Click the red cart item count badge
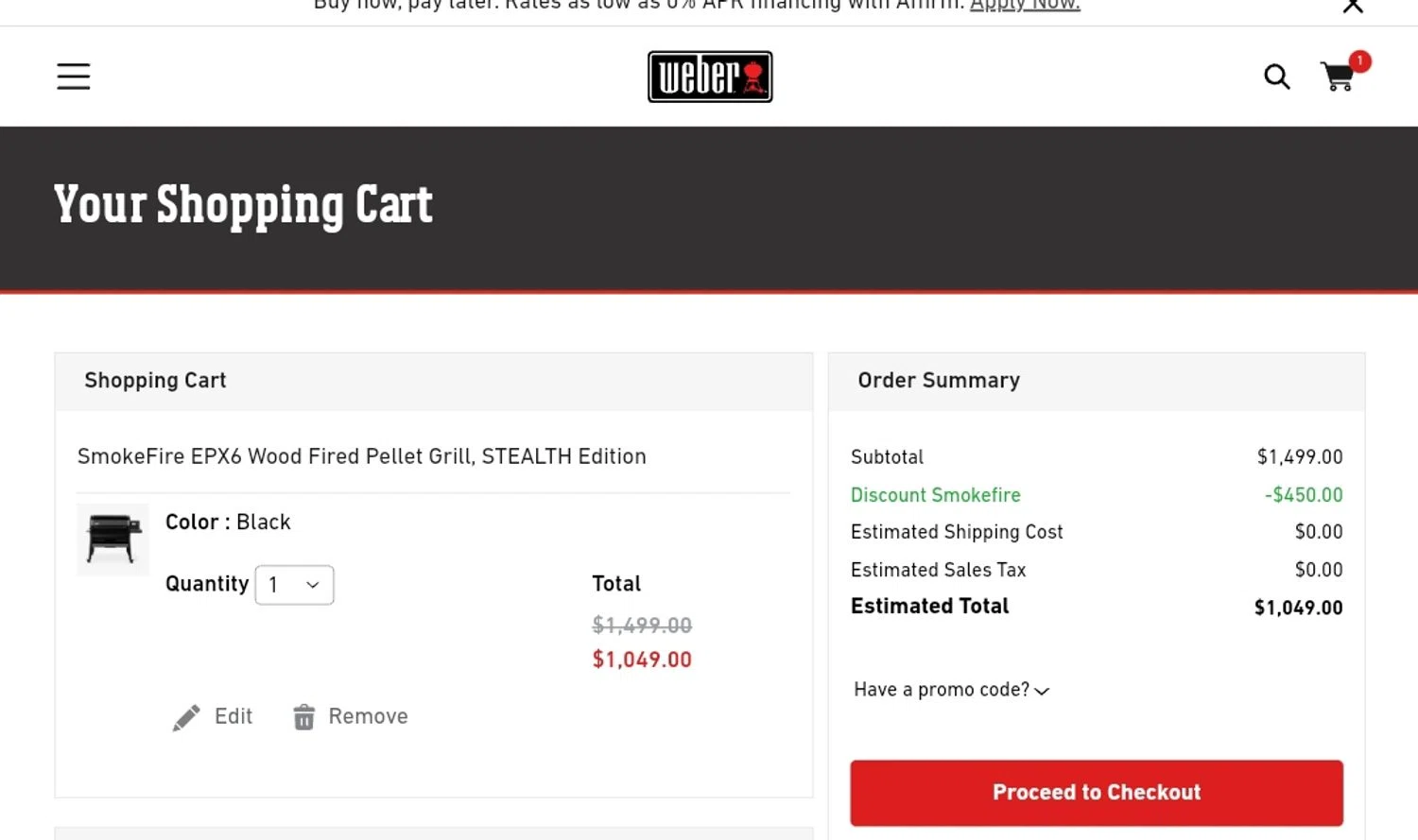The width and height of the screenshot is (1418, 840). 1359,61
